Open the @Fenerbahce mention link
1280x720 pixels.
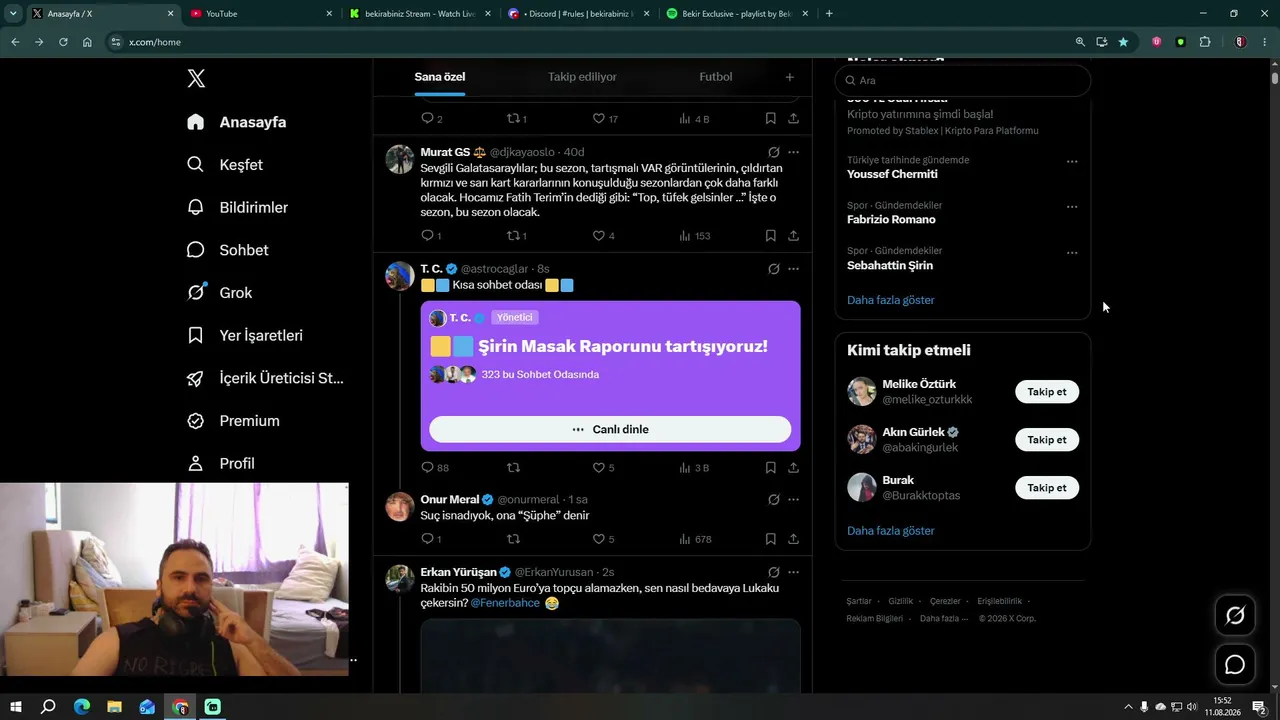(x=505, y=603)
